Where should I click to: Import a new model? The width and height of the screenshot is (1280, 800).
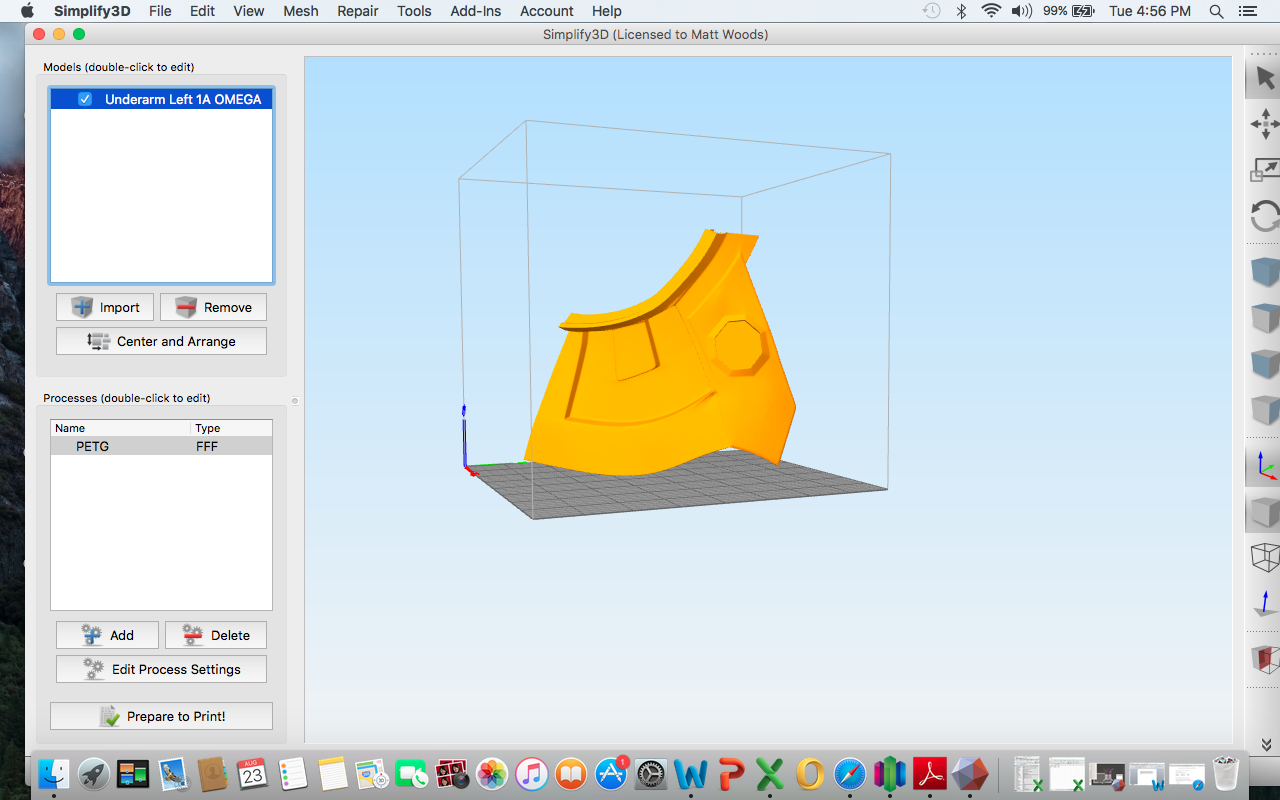point(105,307)
